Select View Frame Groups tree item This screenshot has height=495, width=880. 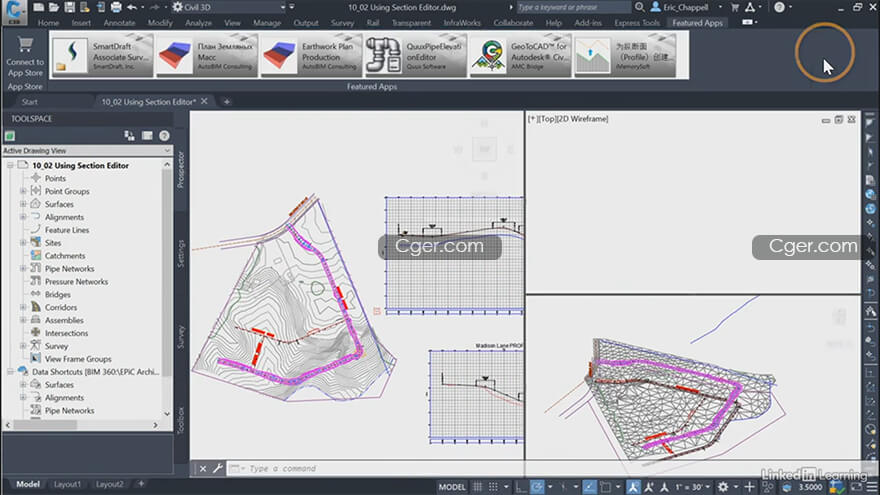click(x=78, y=359)
